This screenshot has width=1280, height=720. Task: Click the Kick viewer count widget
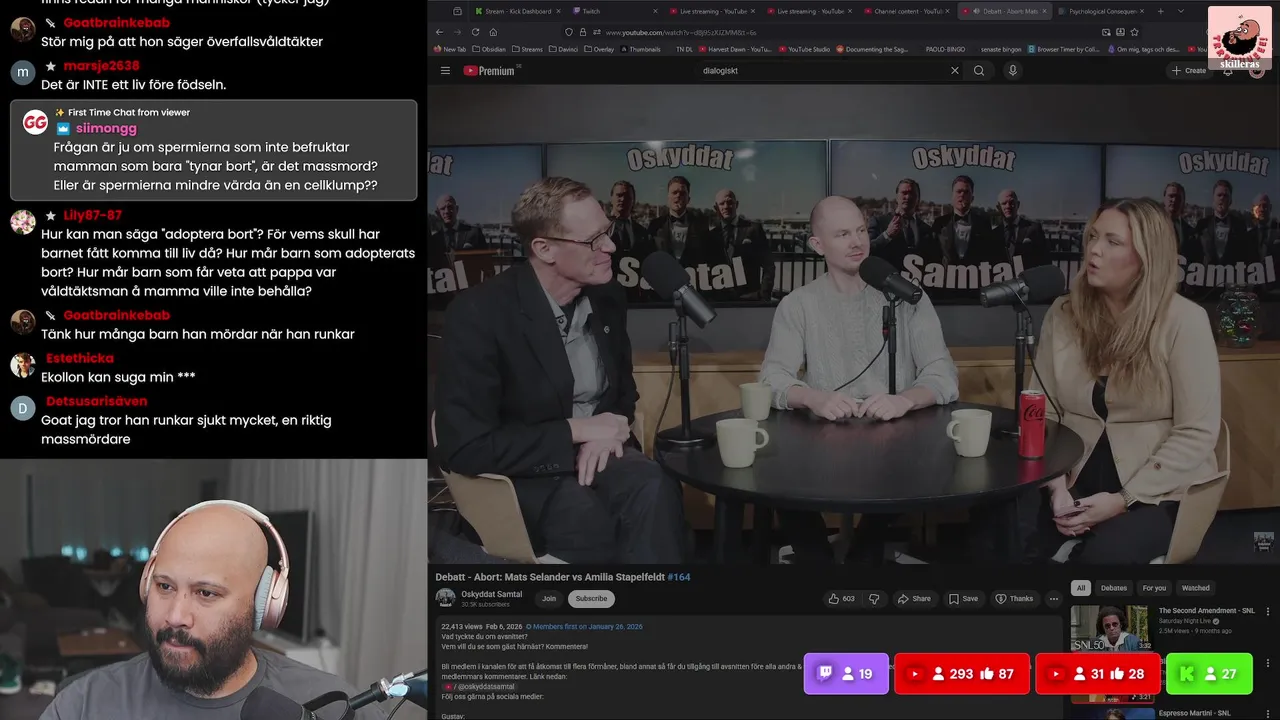click(x=1209, y=674)
